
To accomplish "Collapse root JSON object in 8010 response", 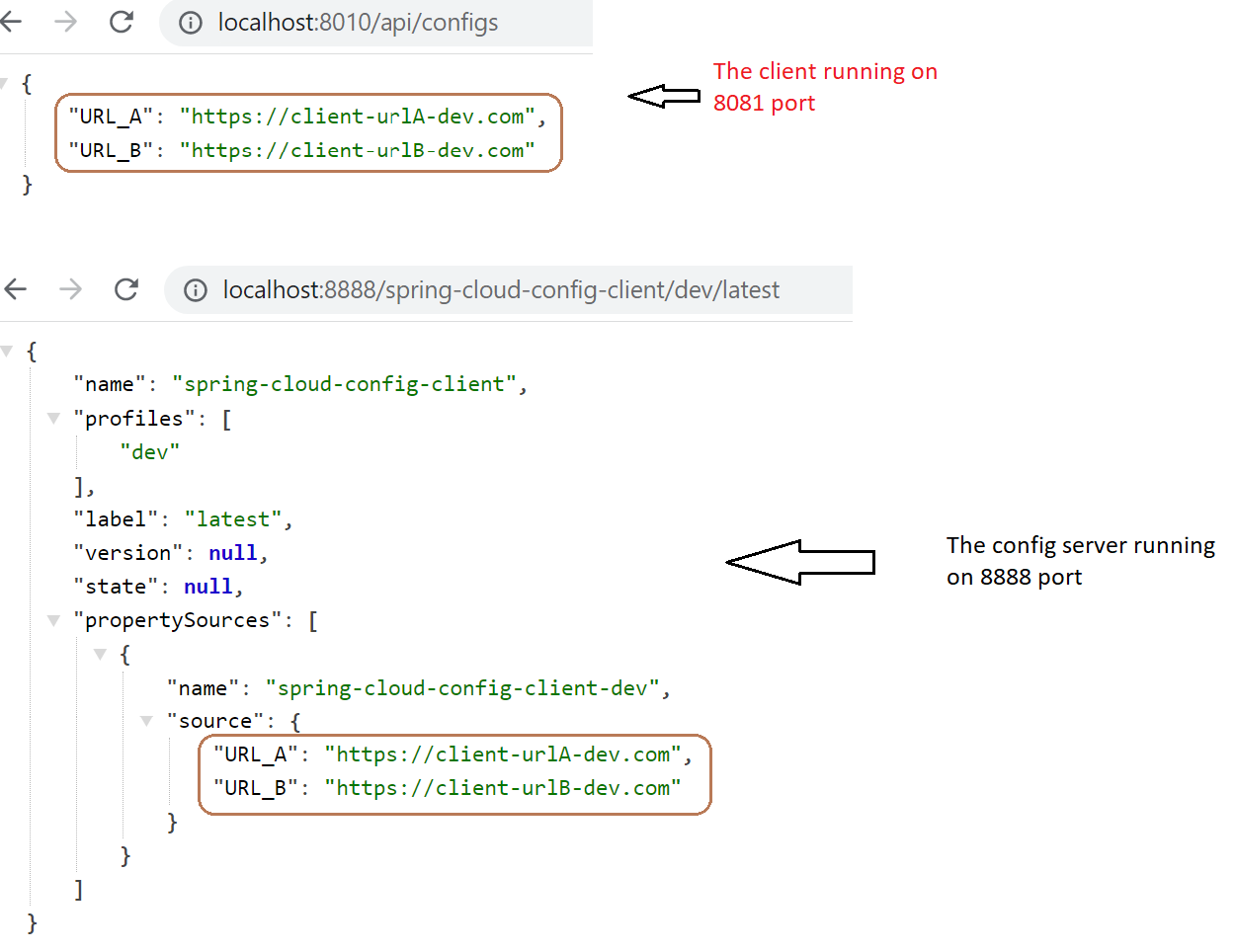I will pos(3,84).
